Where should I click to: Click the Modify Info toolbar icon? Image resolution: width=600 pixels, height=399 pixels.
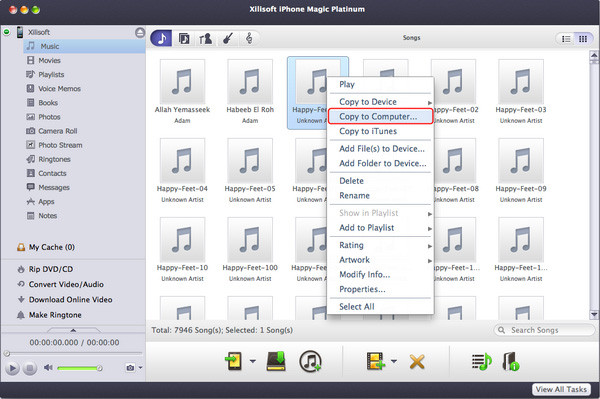point(510,362)
